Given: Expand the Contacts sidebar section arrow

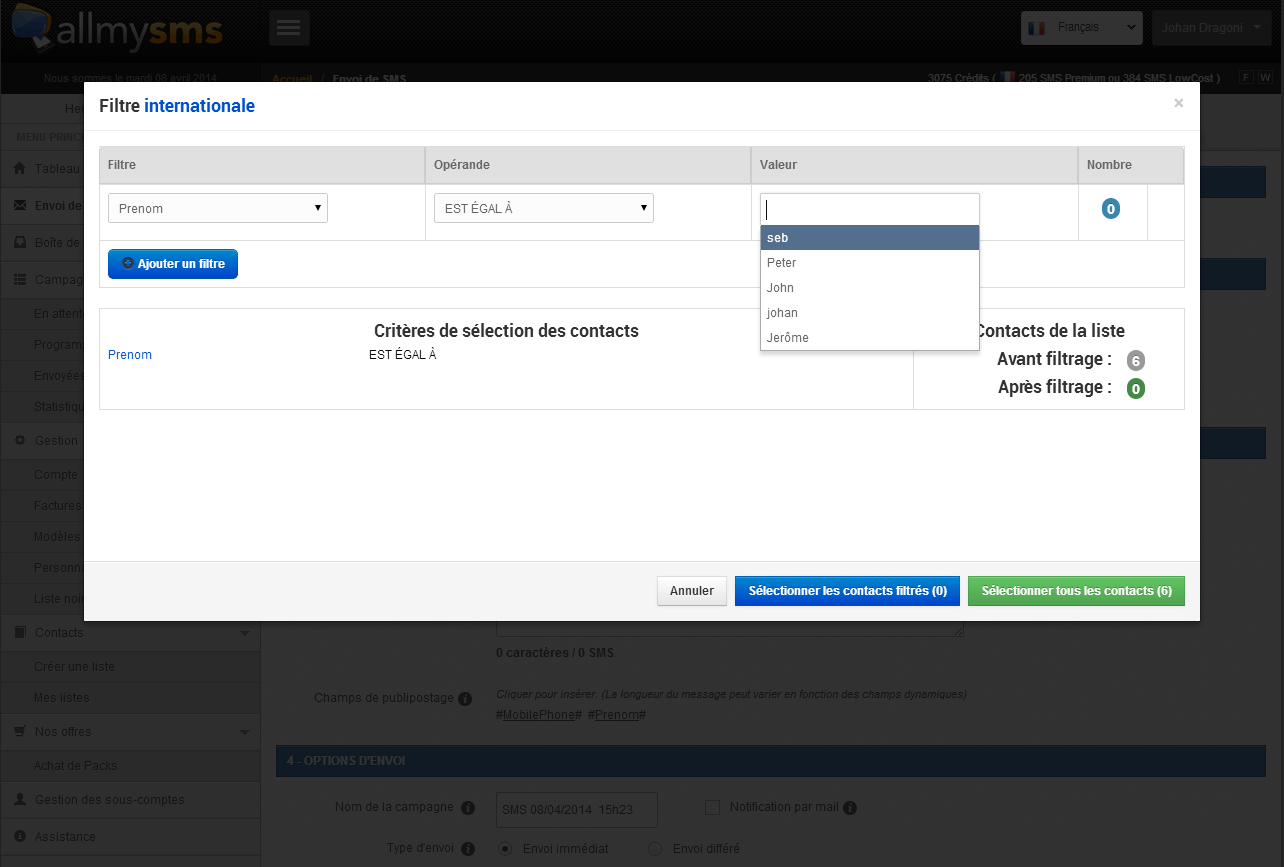Looking at the screenshot, I should [245, 634].
